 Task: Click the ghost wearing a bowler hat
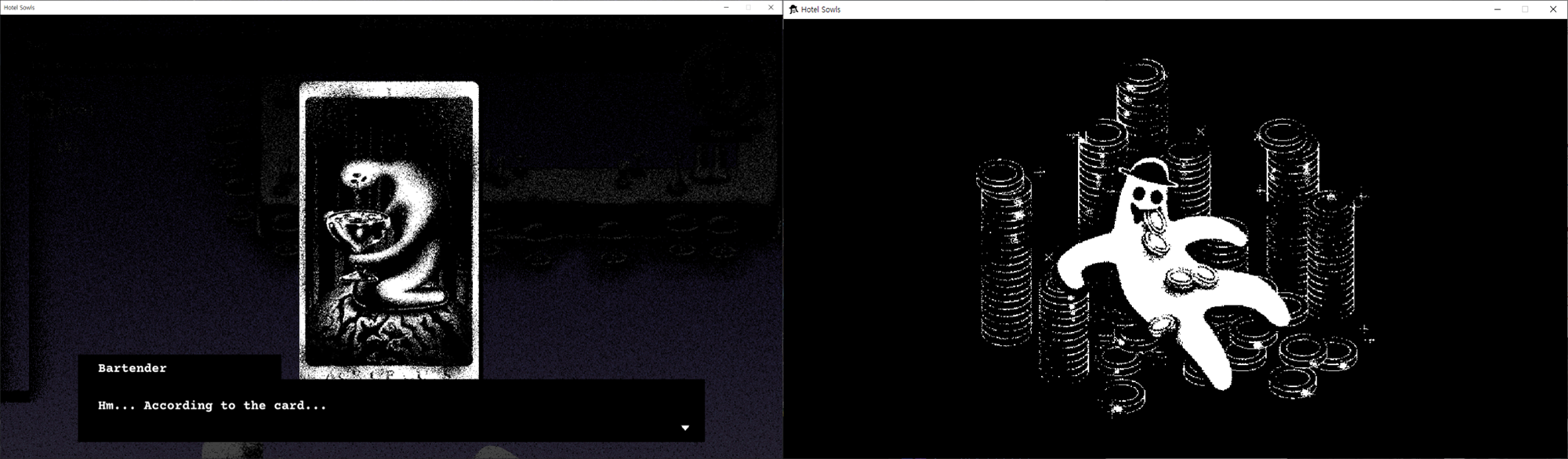1174,275
